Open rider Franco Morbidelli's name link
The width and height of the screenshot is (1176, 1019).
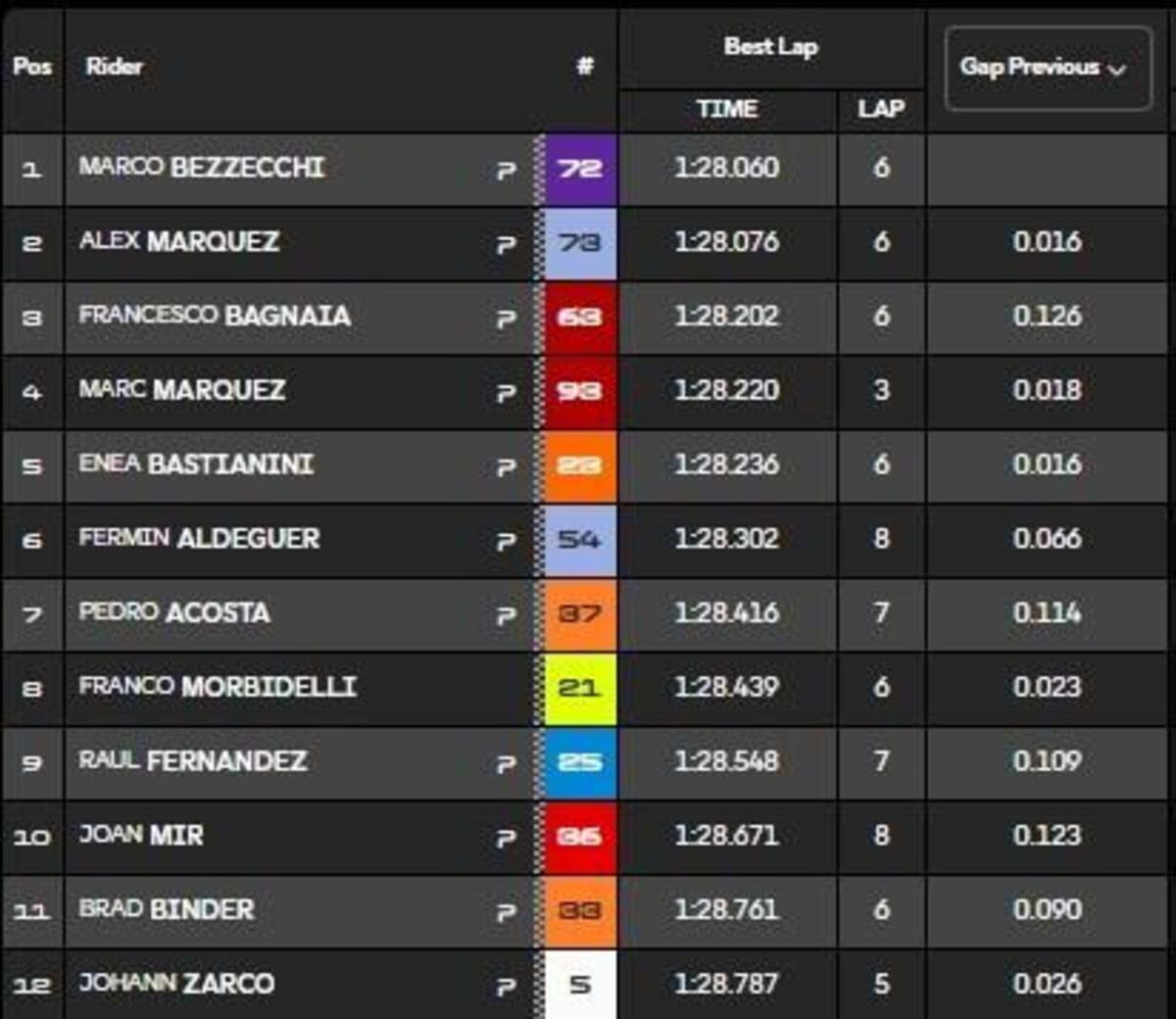[218, 687]
